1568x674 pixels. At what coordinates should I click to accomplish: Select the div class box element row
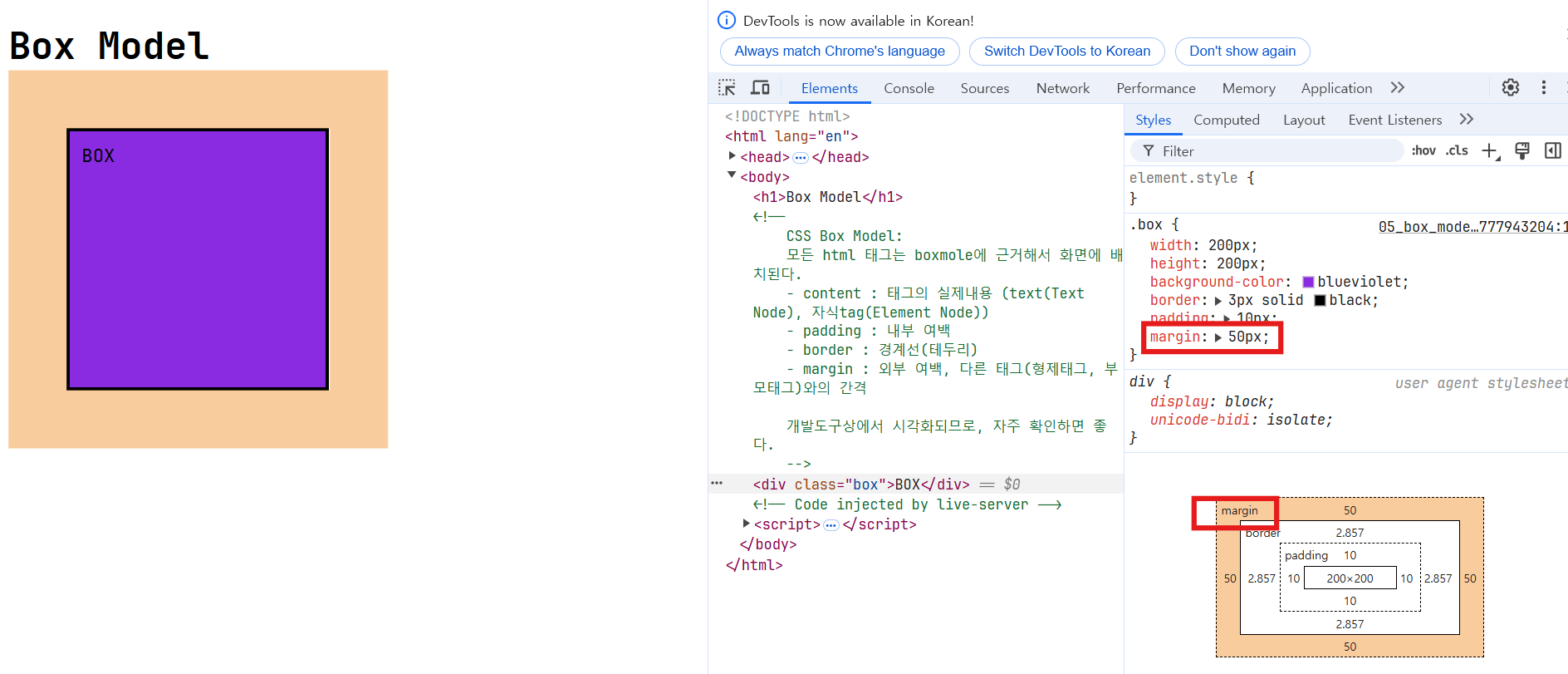pos(916,485)
